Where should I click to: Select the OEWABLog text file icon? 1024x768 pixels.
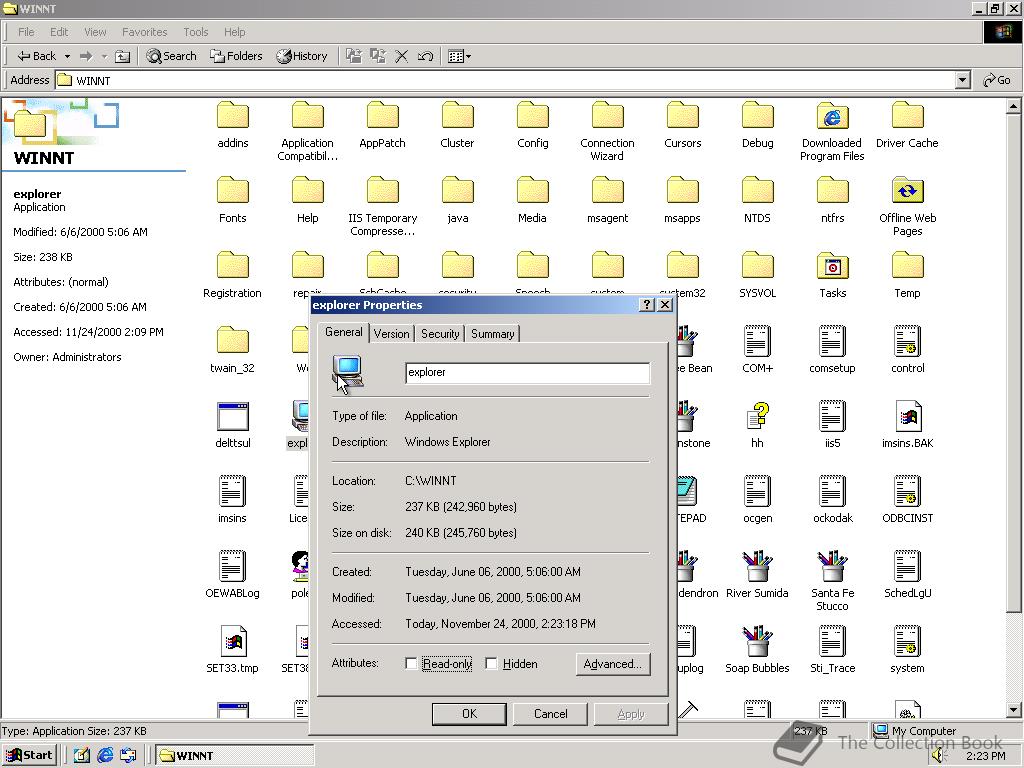coord(232,566)
